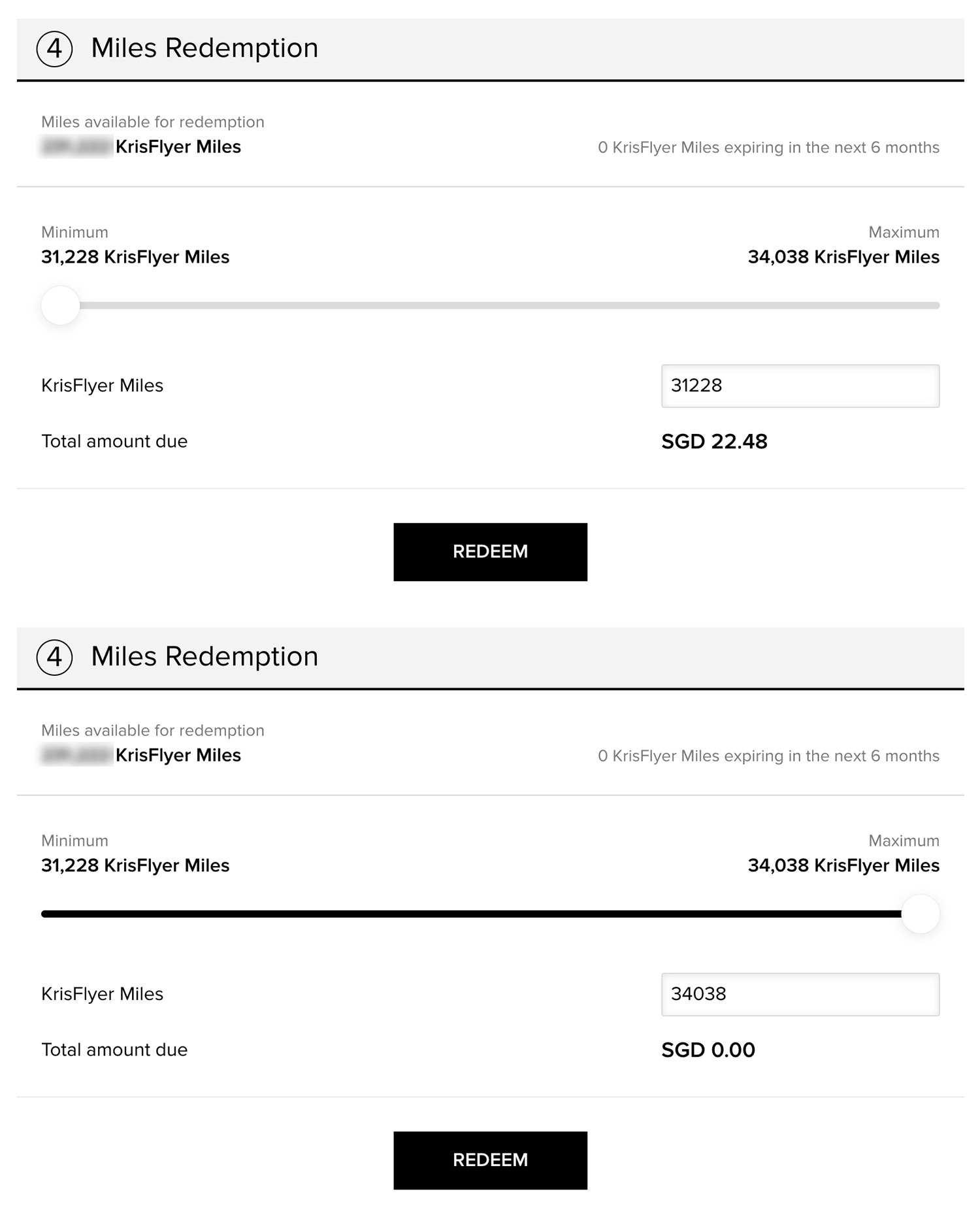Click the slider handle set at minimum miles
Image resolution: width=980 pixels, height=1217 pixels.
click(60, 305)
